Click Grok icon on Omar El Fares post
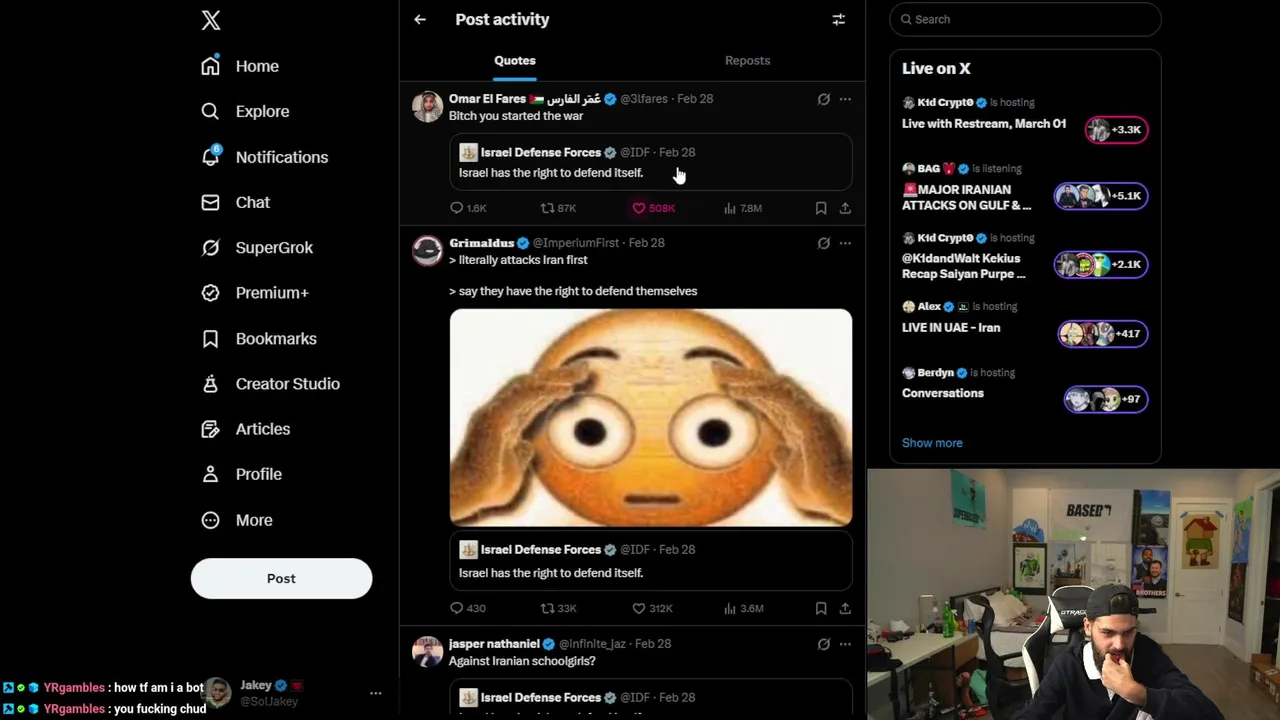This screenshot has height=720, width=1280. [824, 99]
